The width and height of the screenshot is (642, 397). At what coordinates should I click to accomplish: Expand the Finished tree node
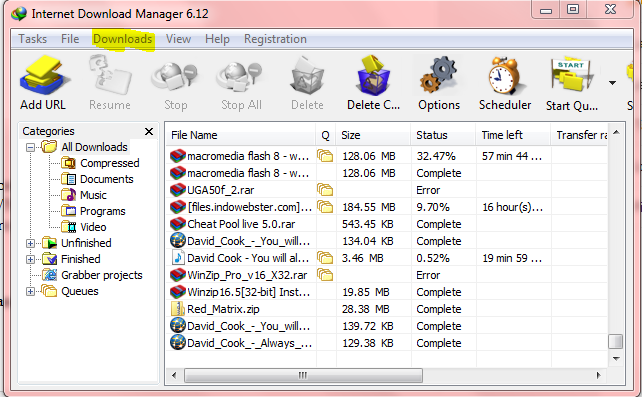pos(30,259)
